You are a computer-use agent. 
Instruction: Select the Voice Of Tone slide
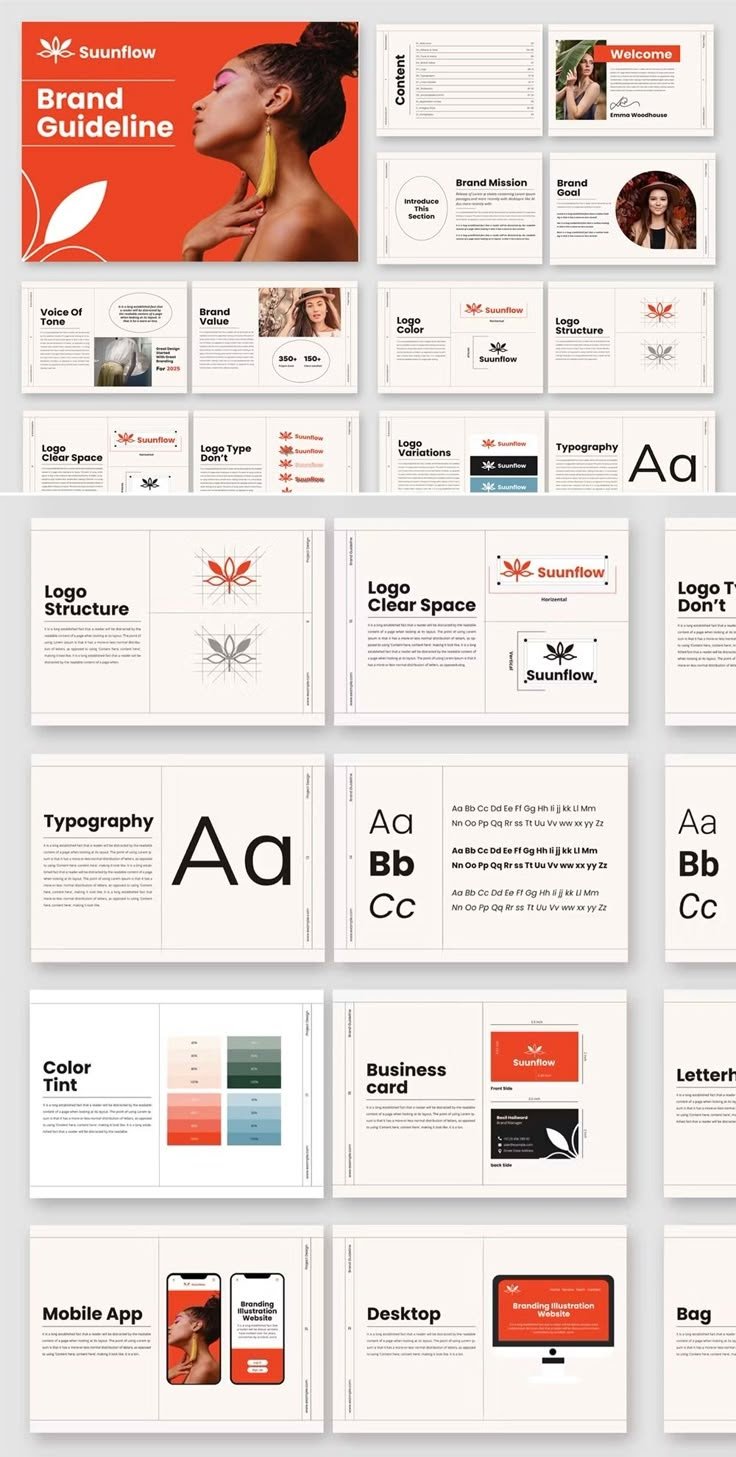105,337
